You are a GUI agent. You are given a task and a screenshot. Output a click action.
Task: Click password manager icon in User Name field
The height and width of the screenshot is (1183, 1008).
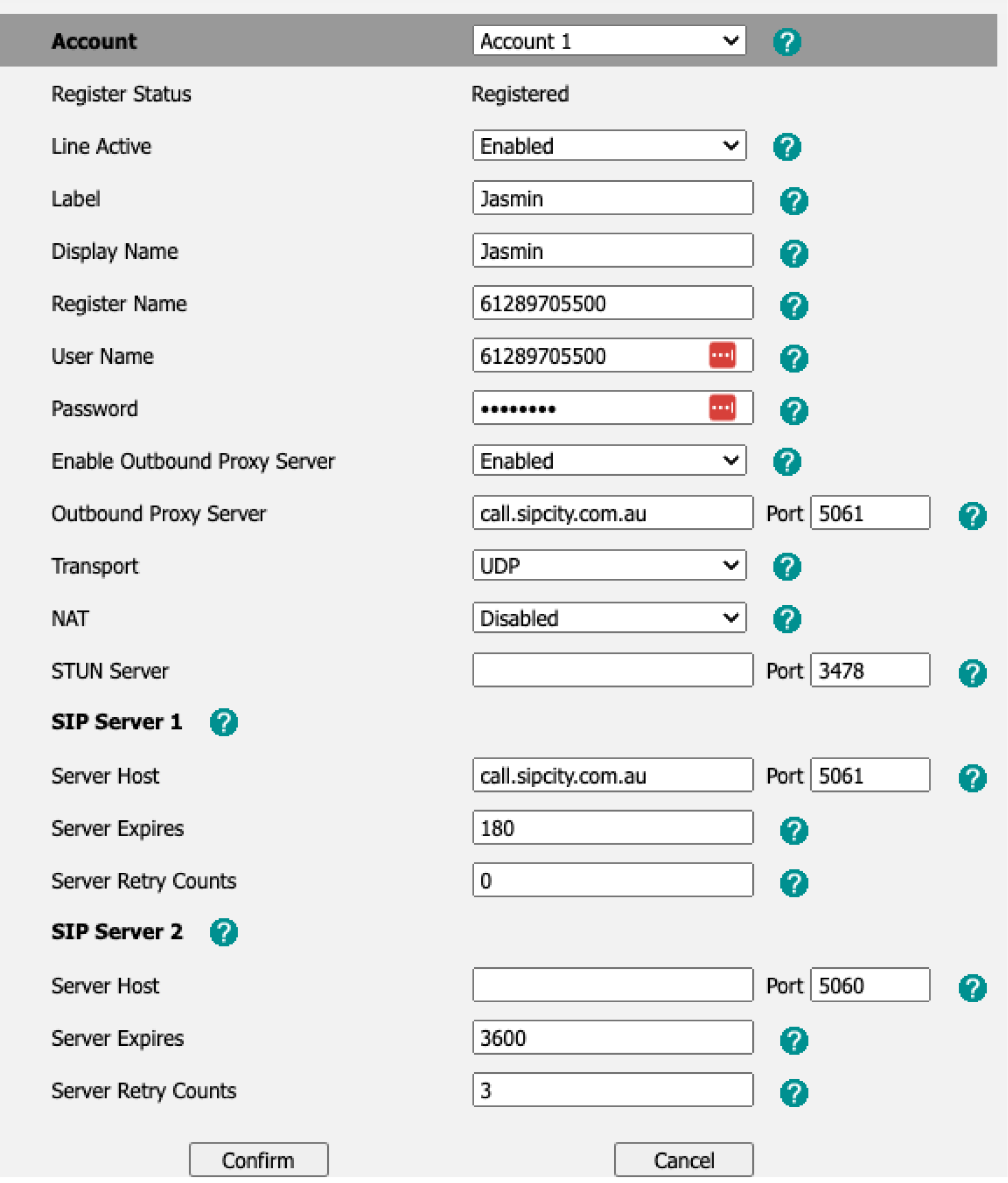[722, 355]
